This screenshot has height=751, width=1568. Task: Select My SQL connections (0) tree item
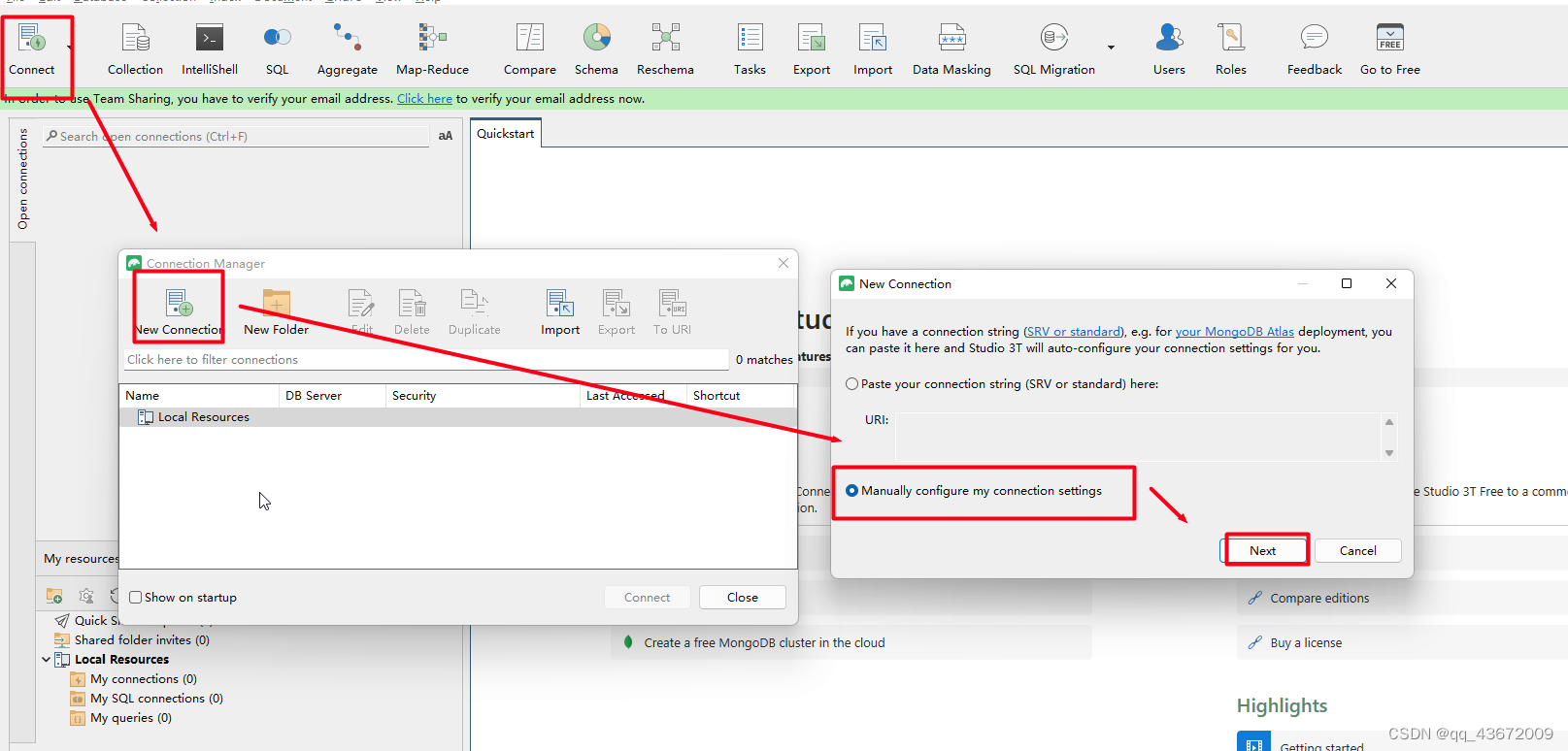point(156,699)
